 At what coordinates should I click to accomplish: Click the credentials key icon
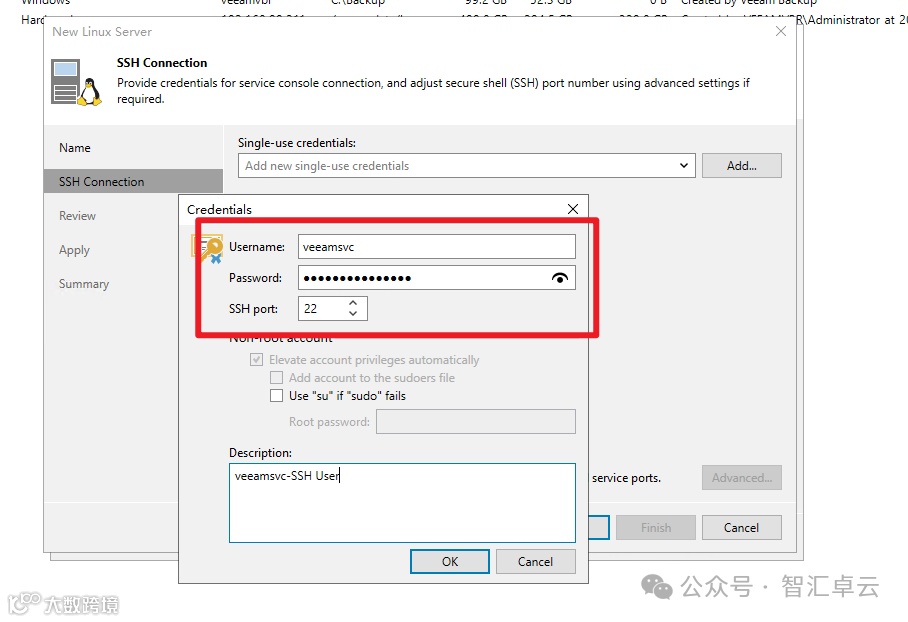[208, 249]
